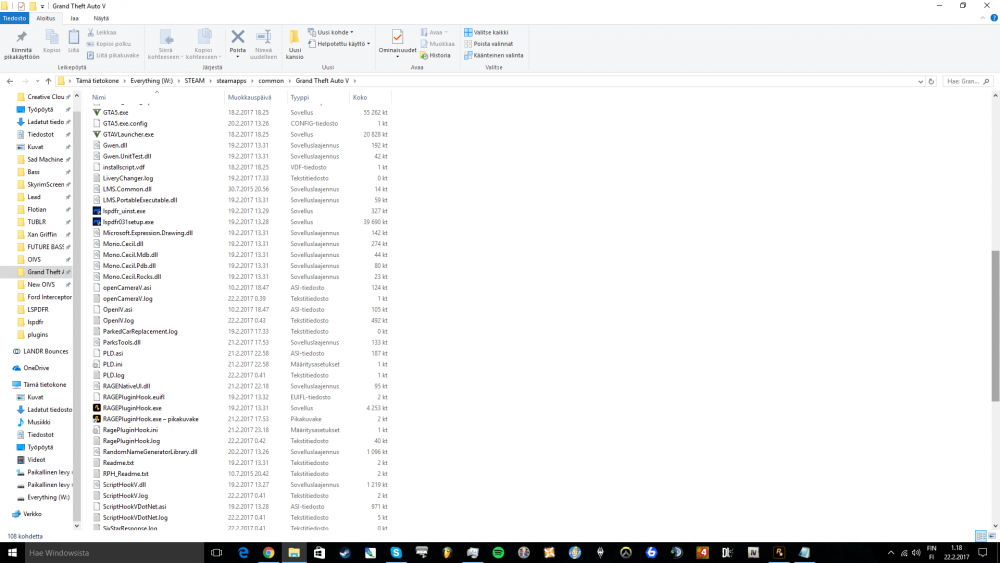Image resolution: width=1000 pixels, height=563 pixels.
Task: Click steamapps in the address path
Action: (231, 81)
